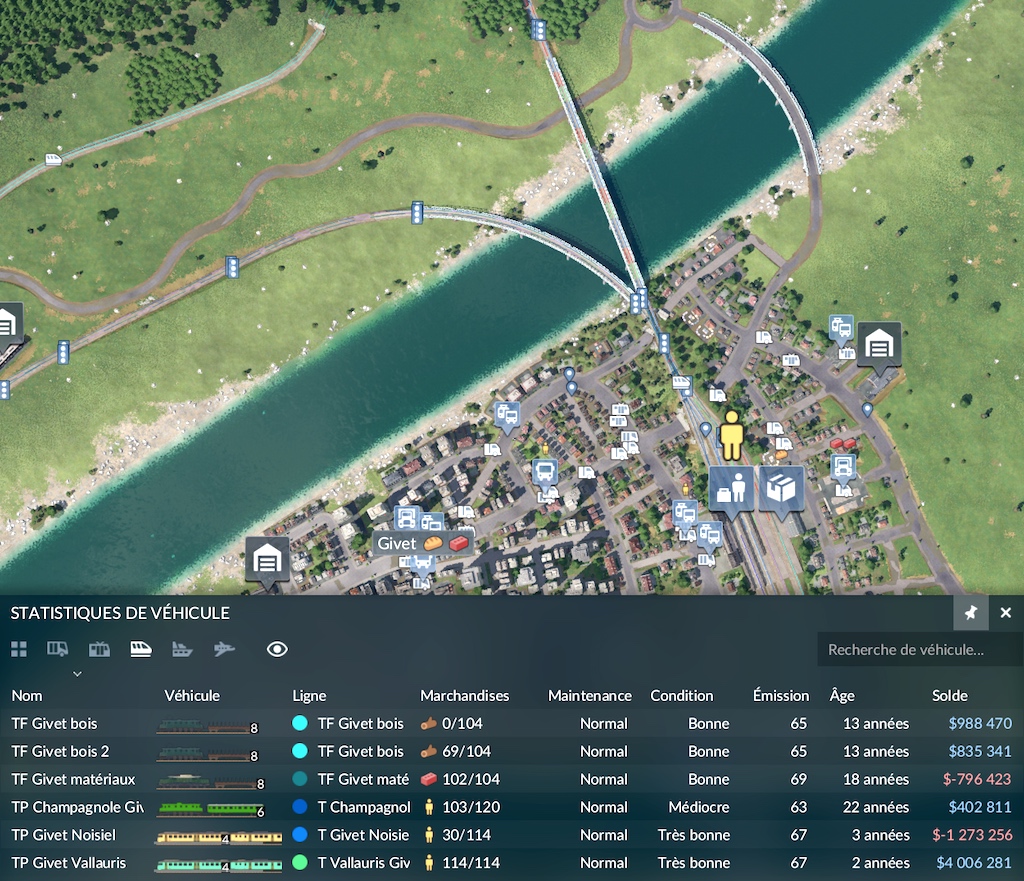
Task: Expand the small chevron under road filter
Action: click(x=77, y=673)
